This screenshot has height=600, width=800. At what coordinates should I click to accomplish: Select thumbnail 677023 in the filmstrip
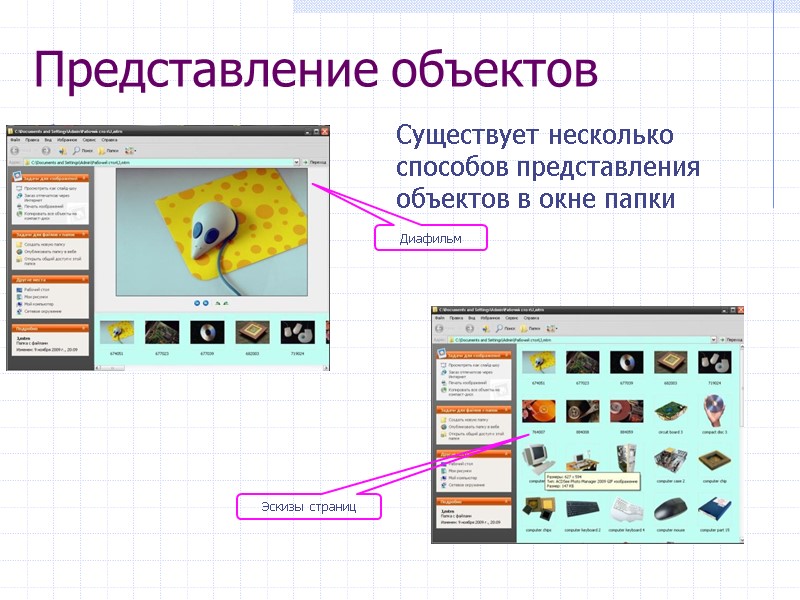pyautogui.click(x=161, y=332)
